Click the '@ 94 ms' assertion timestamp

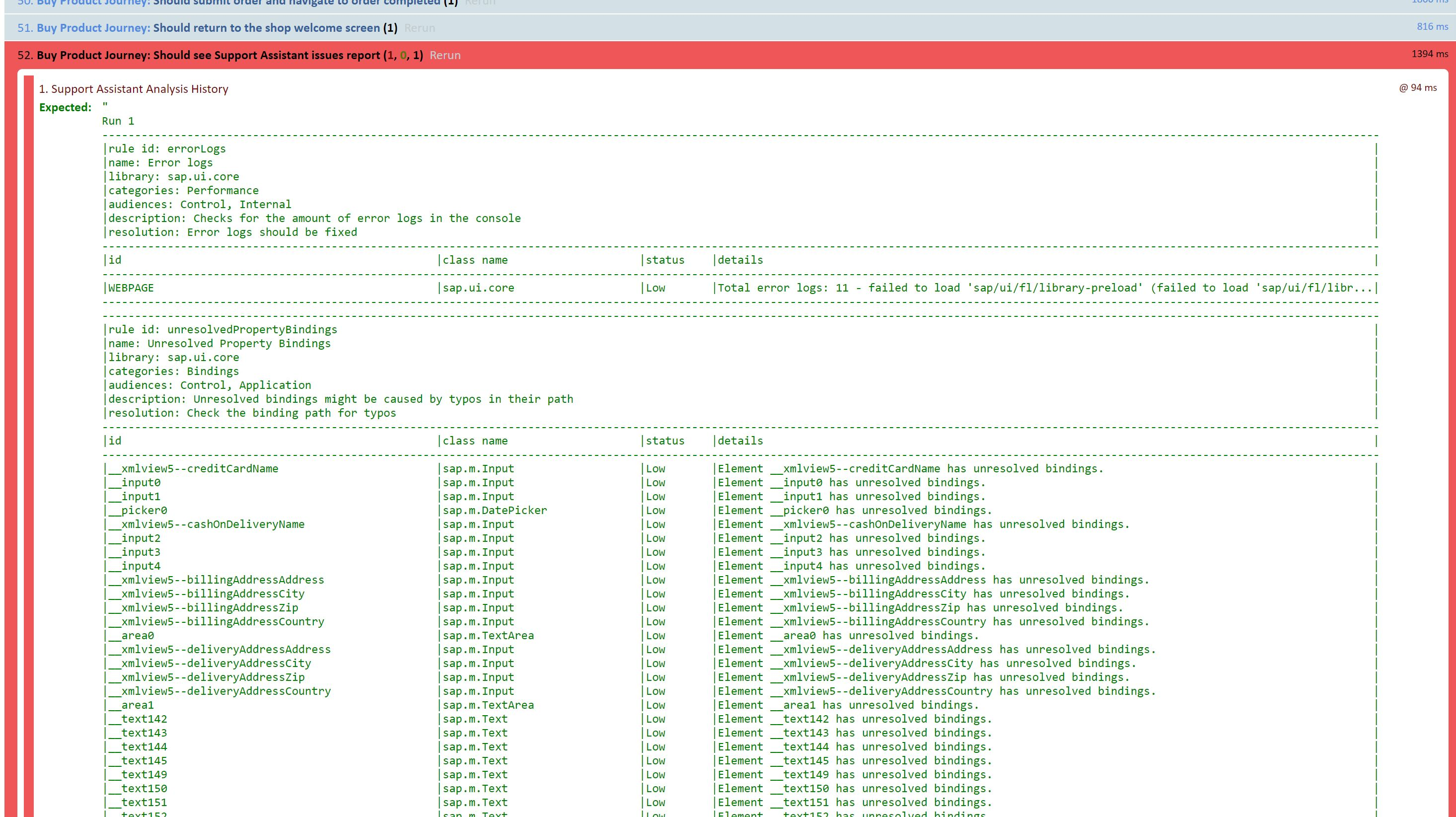coord(1418,87)
